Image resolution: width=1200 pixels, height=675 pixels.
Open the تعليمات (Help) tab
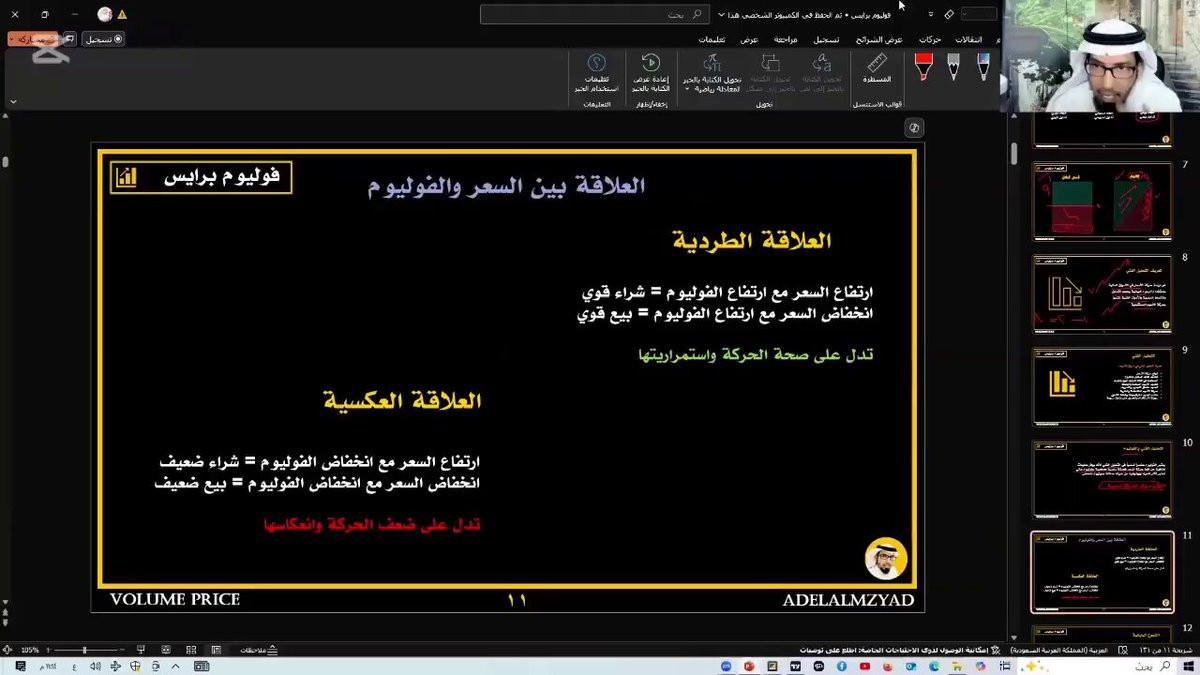(x=712, y=39)
